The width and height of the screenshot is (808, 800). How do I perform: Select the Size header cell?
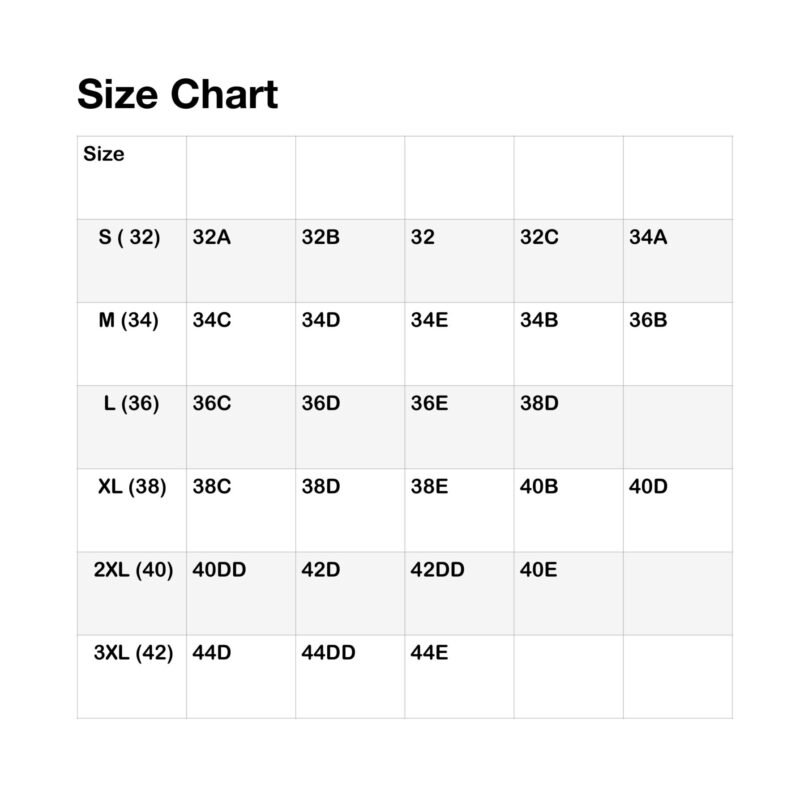tap(104, 154)
